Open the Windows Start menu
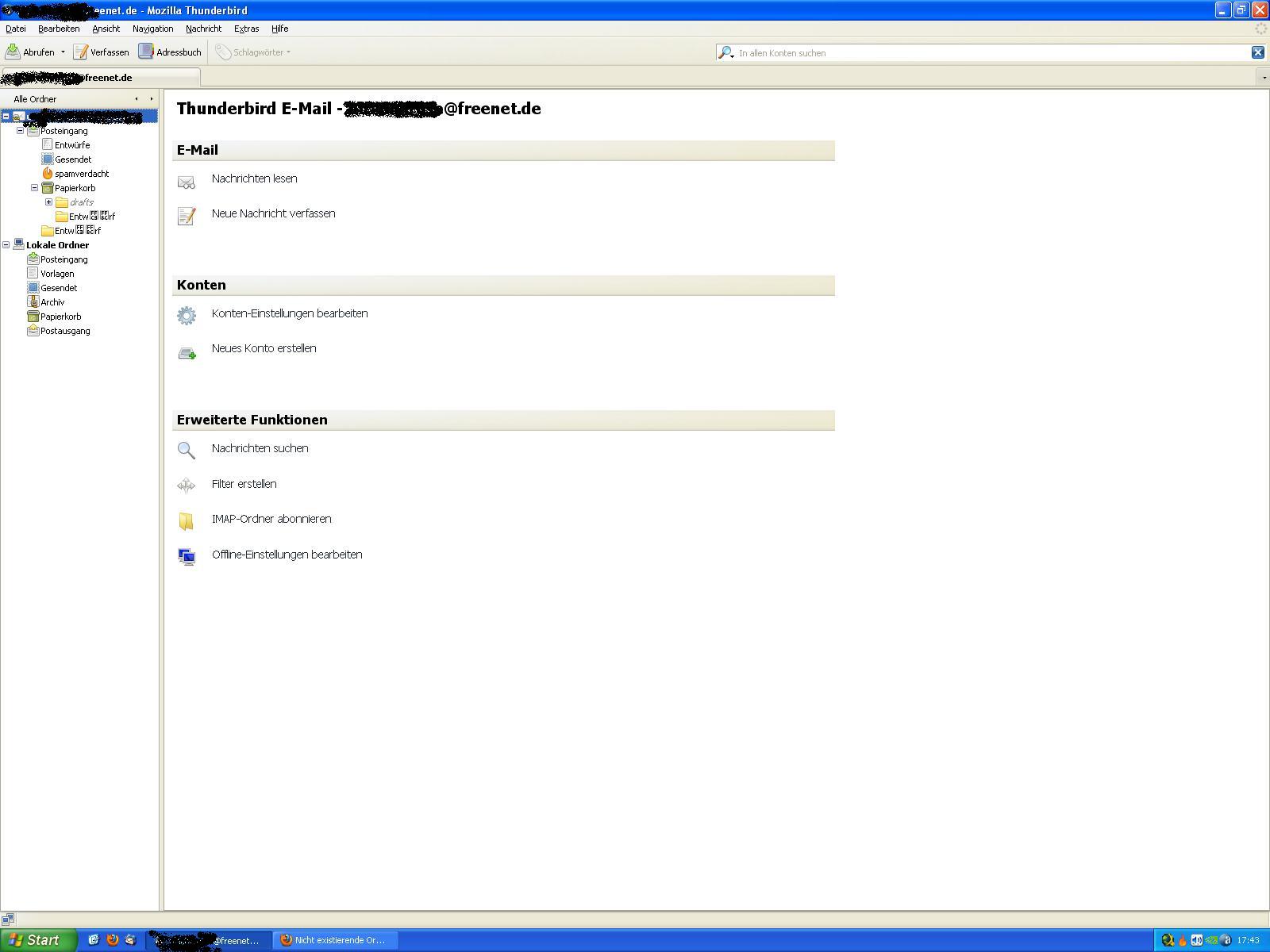Image resolution: width=1270 pixels, height=952 pixels. 38,940
